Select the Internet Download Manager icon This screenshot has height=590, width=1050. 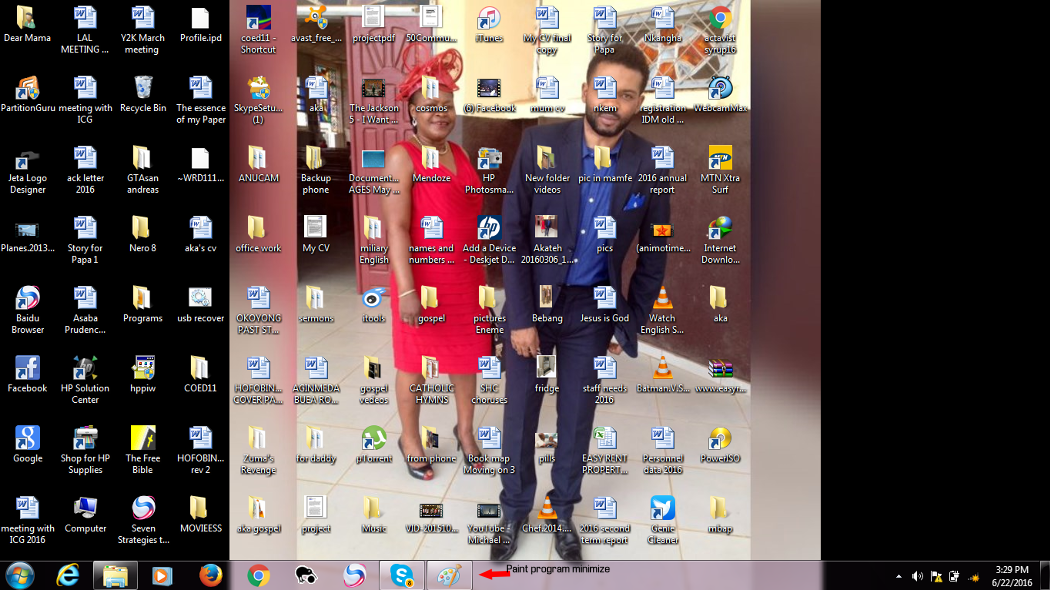click(x=720, y=240)
